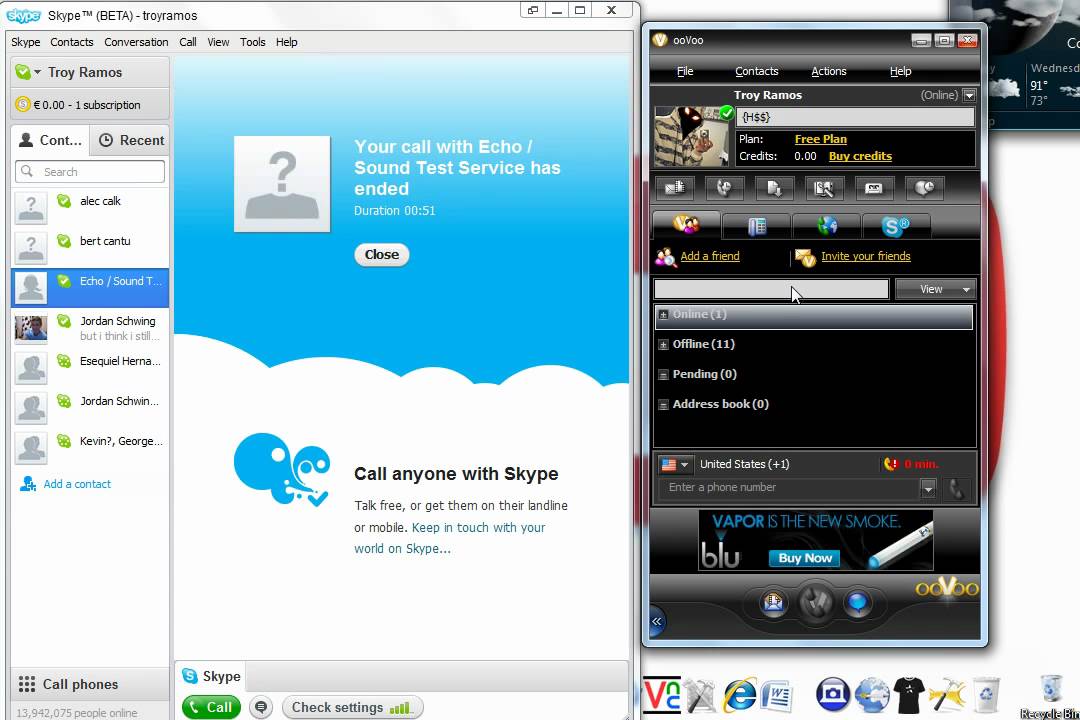The height and width of the screenshot is (720, 1080).
Task: Switch to the ooVoo friends tab
Action: coord(686,225)
